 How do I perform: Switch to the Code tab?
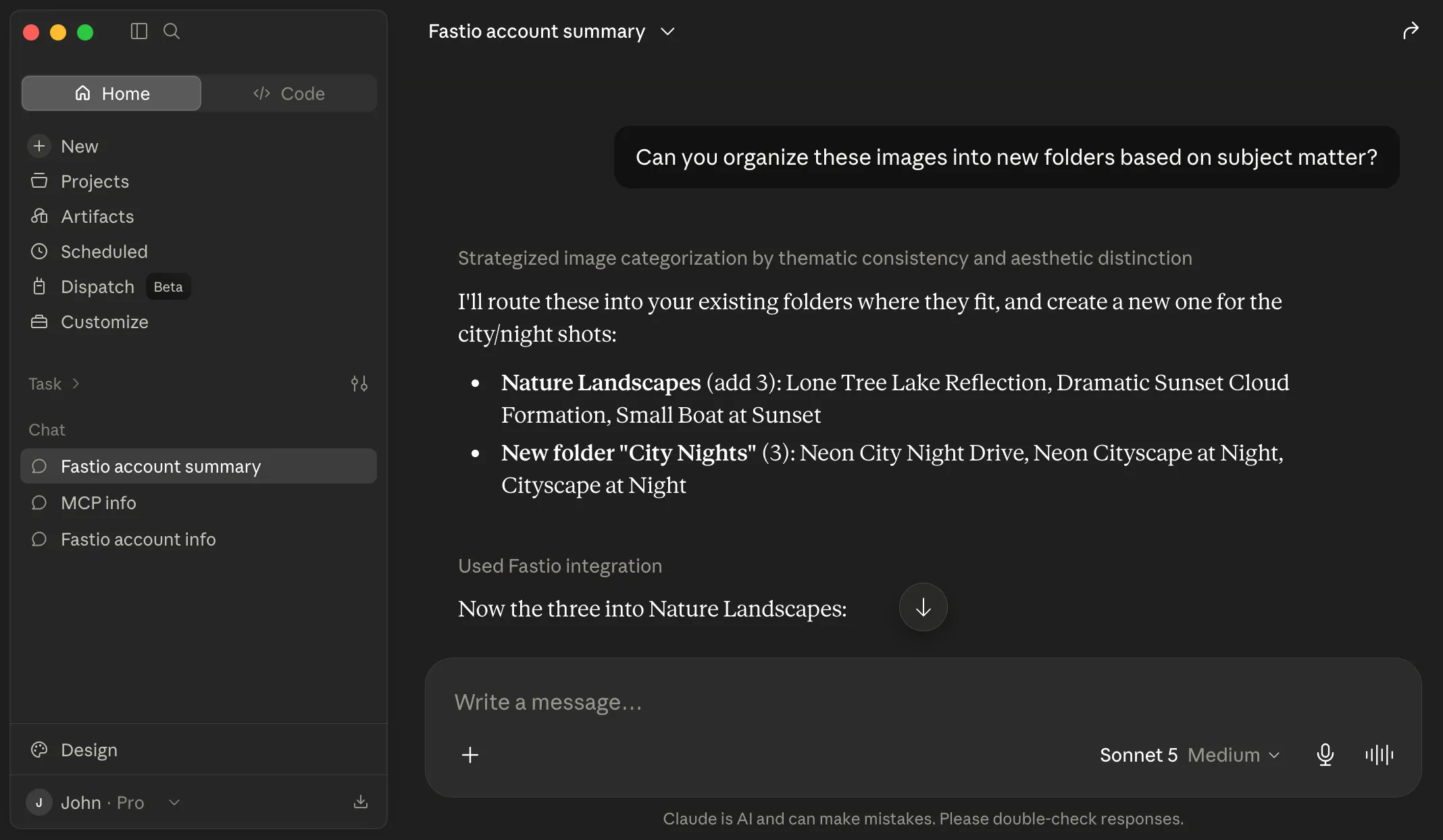pos(289,93)
